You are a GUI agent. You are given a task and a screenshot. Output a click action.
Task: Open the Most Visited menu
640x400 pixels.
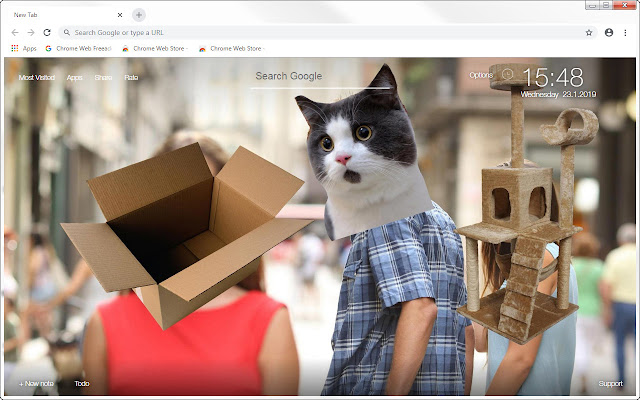[x=37, y=78]
